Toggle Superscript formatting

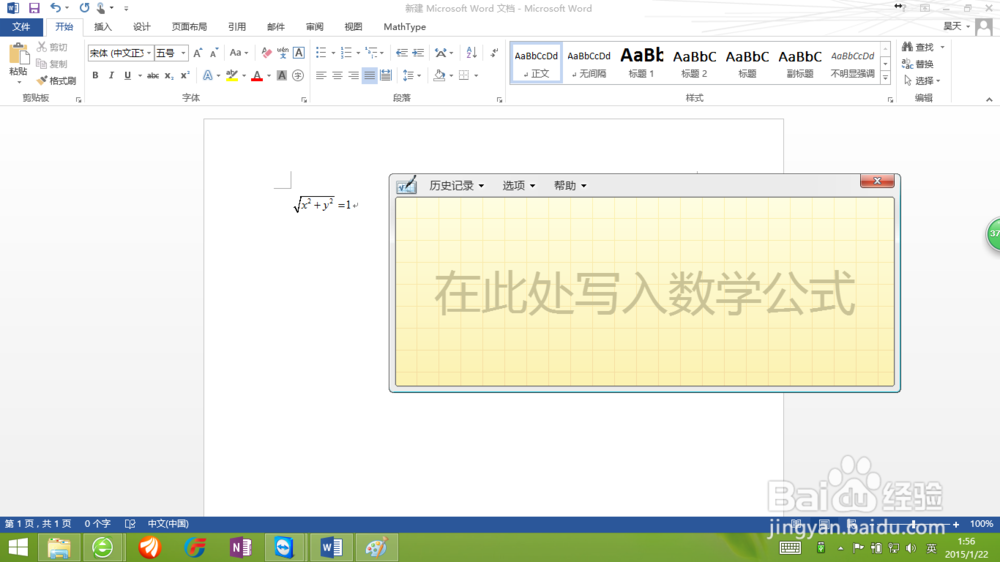[x=185, y=75]
